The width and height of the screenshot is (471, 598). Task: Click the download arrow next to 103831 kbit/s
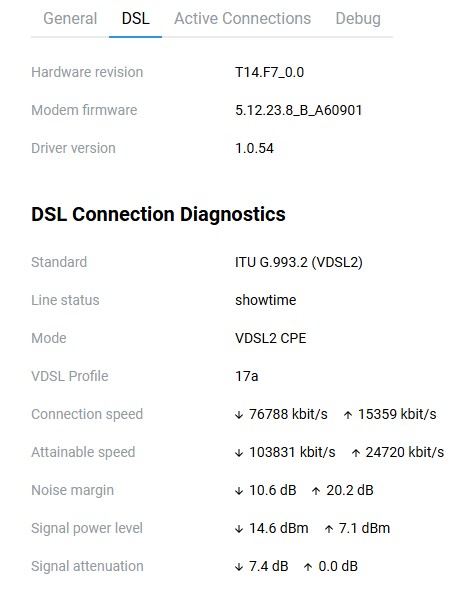(x=239, y=453)
